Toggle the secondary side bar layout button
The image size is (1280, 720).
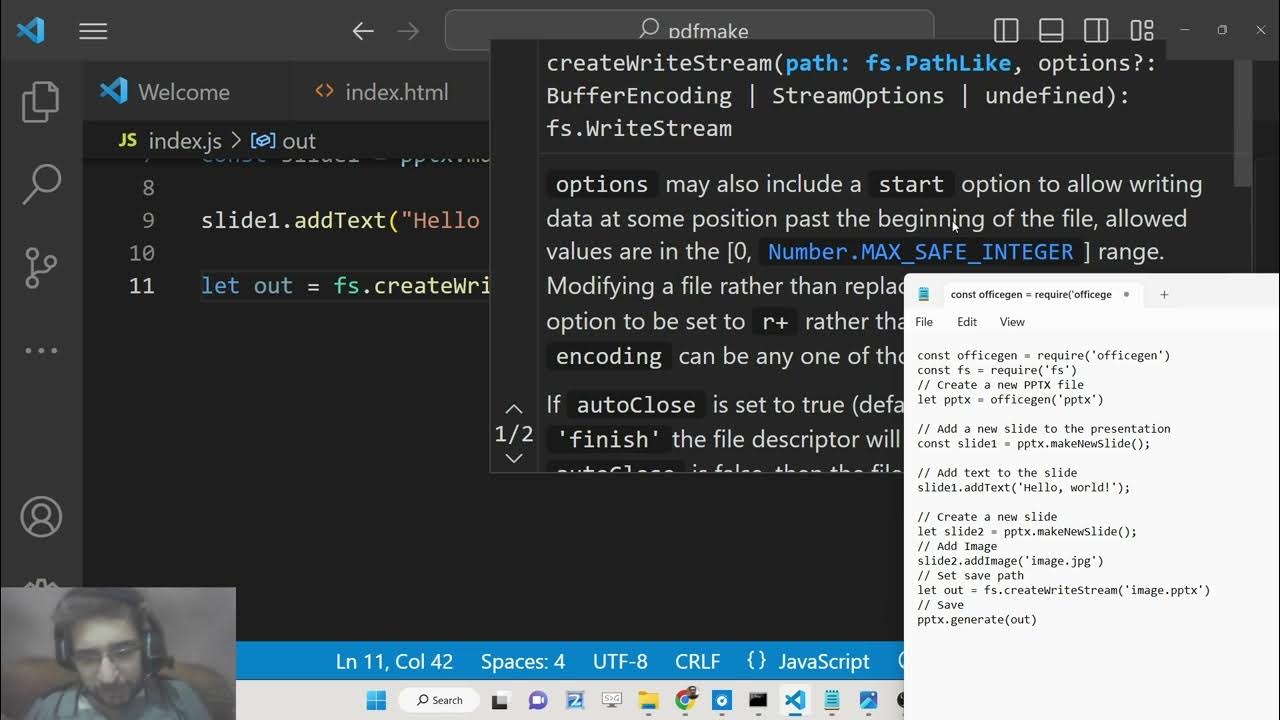point(1096,31)
